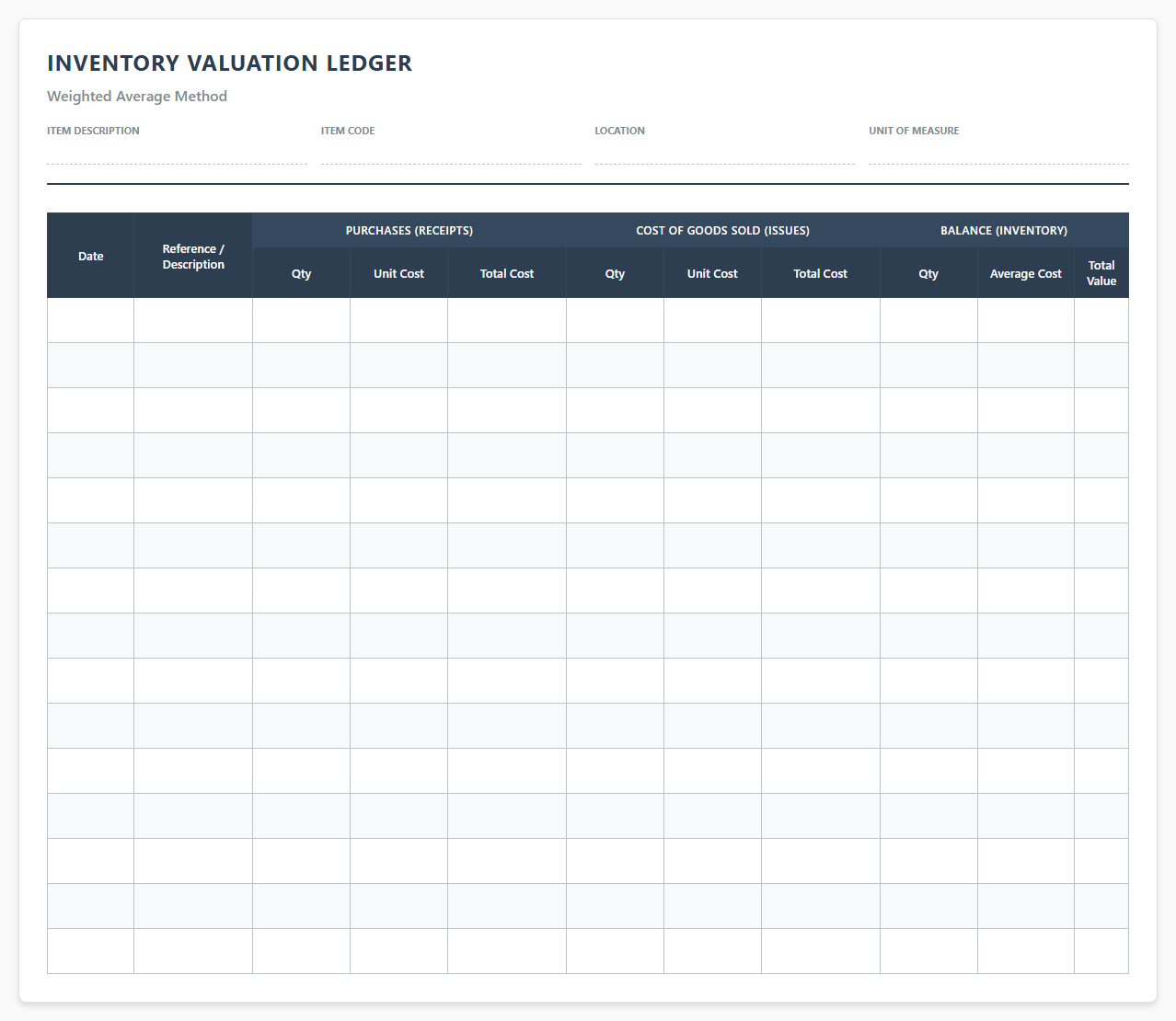Image resolution: width=1176 pixels, height=1021 pixels.
Task: Click the 'PURCHASES (RECEIPTS)' group header
Action: pos(409,230)
